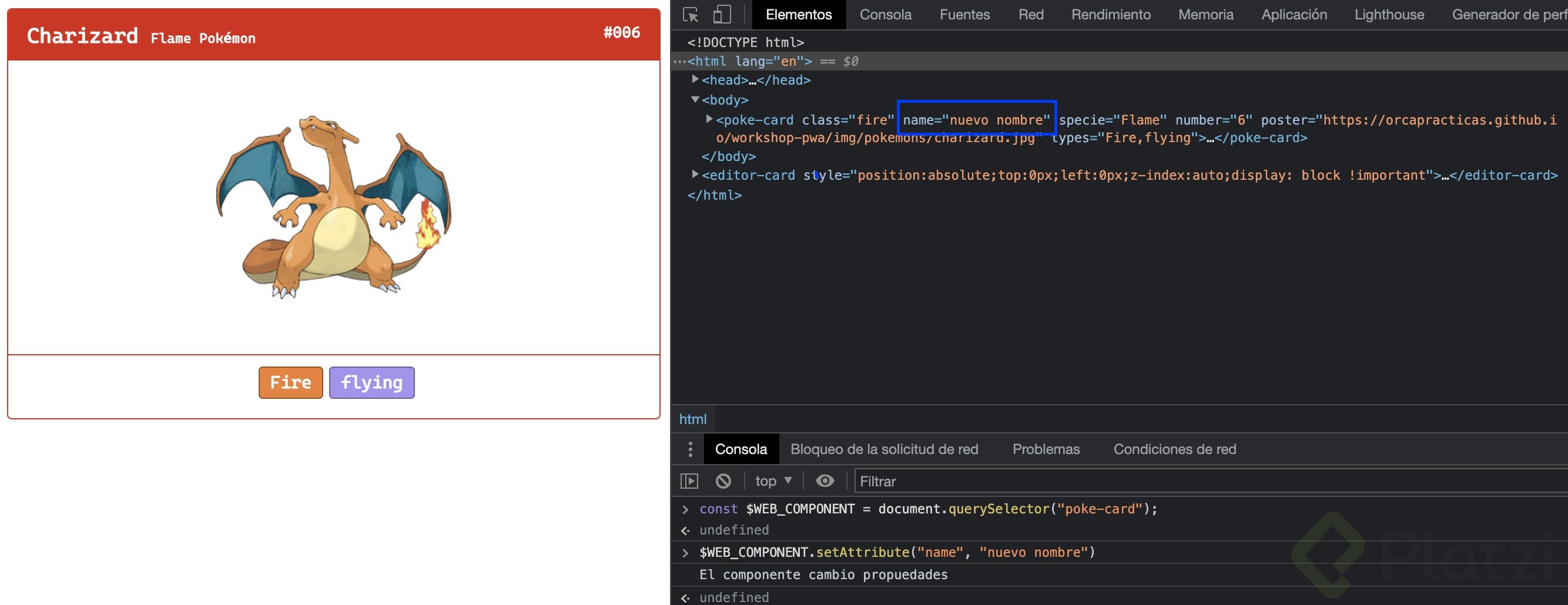Open the Elementos tab
Image resolution: width=1568 pixels, height=605 pixels.
point(799,15)
